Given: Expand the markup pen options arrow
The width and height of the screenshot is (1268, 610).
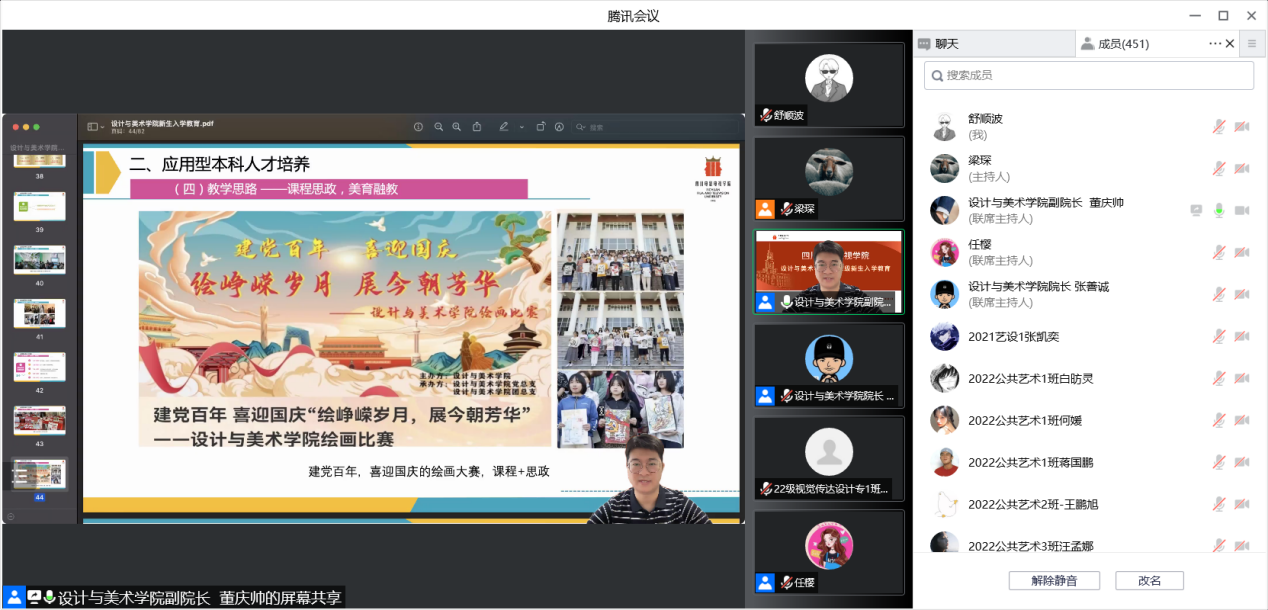Looking at the screenshot, I should pyautogui.click(x=521, y=127).
